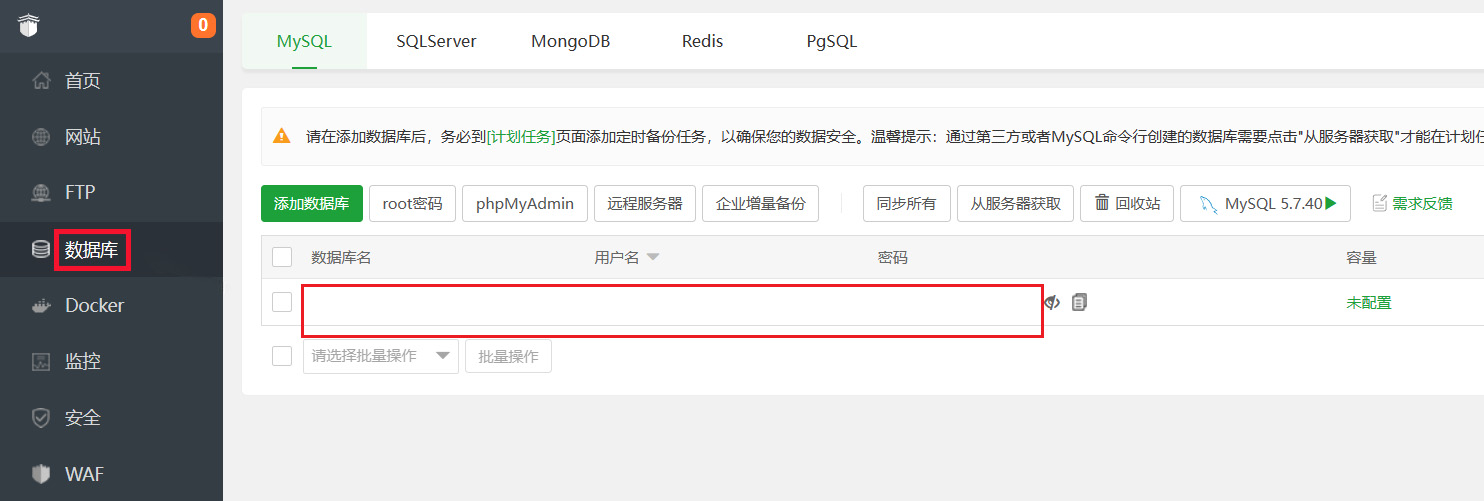Click the WAF shield icon
The width and height of the screenshot is (1484, 501).
tap(41, 473)
